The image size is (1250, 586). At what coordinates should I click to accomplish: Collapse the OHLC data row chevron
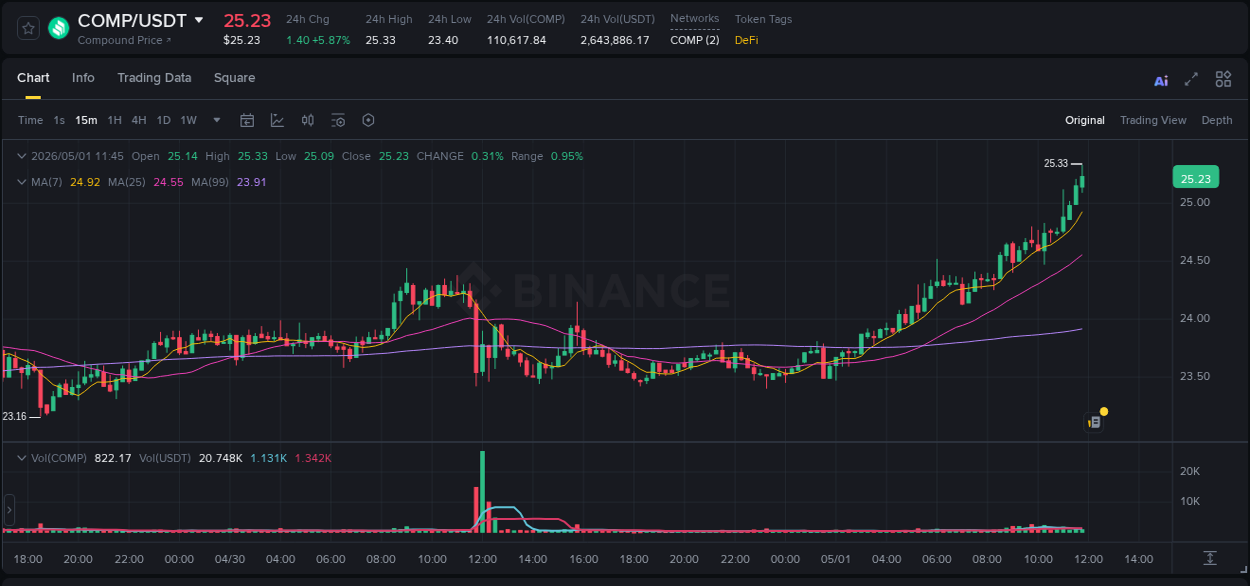pos(21,156)
